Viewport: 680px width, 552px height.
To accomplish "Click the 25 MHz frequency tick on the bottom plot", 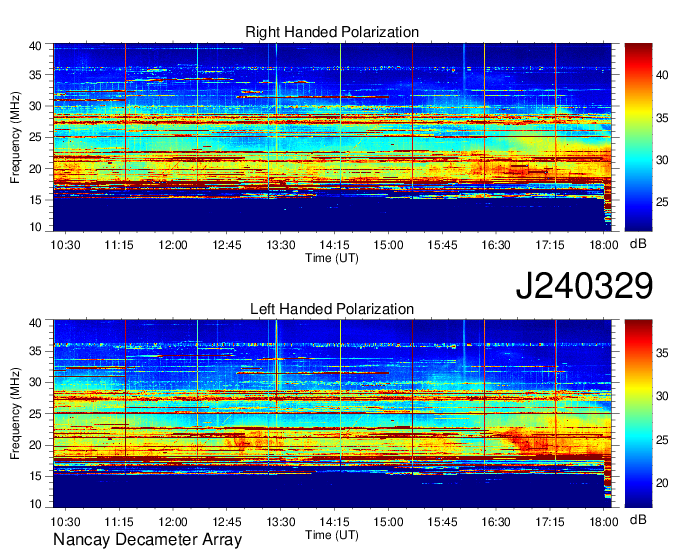I will 35,414.
